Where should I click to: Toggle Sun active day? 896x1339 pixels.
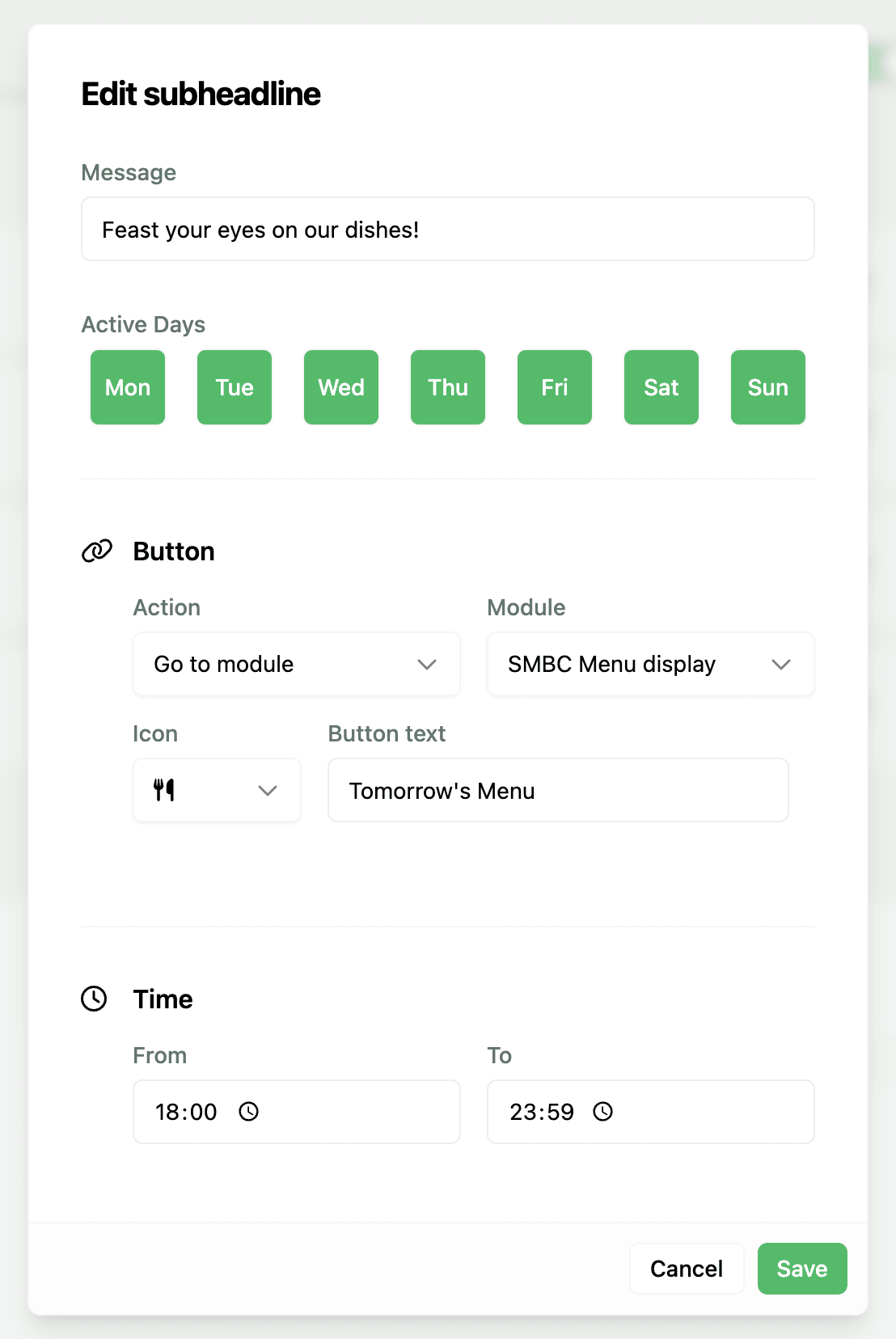[767, 387]
